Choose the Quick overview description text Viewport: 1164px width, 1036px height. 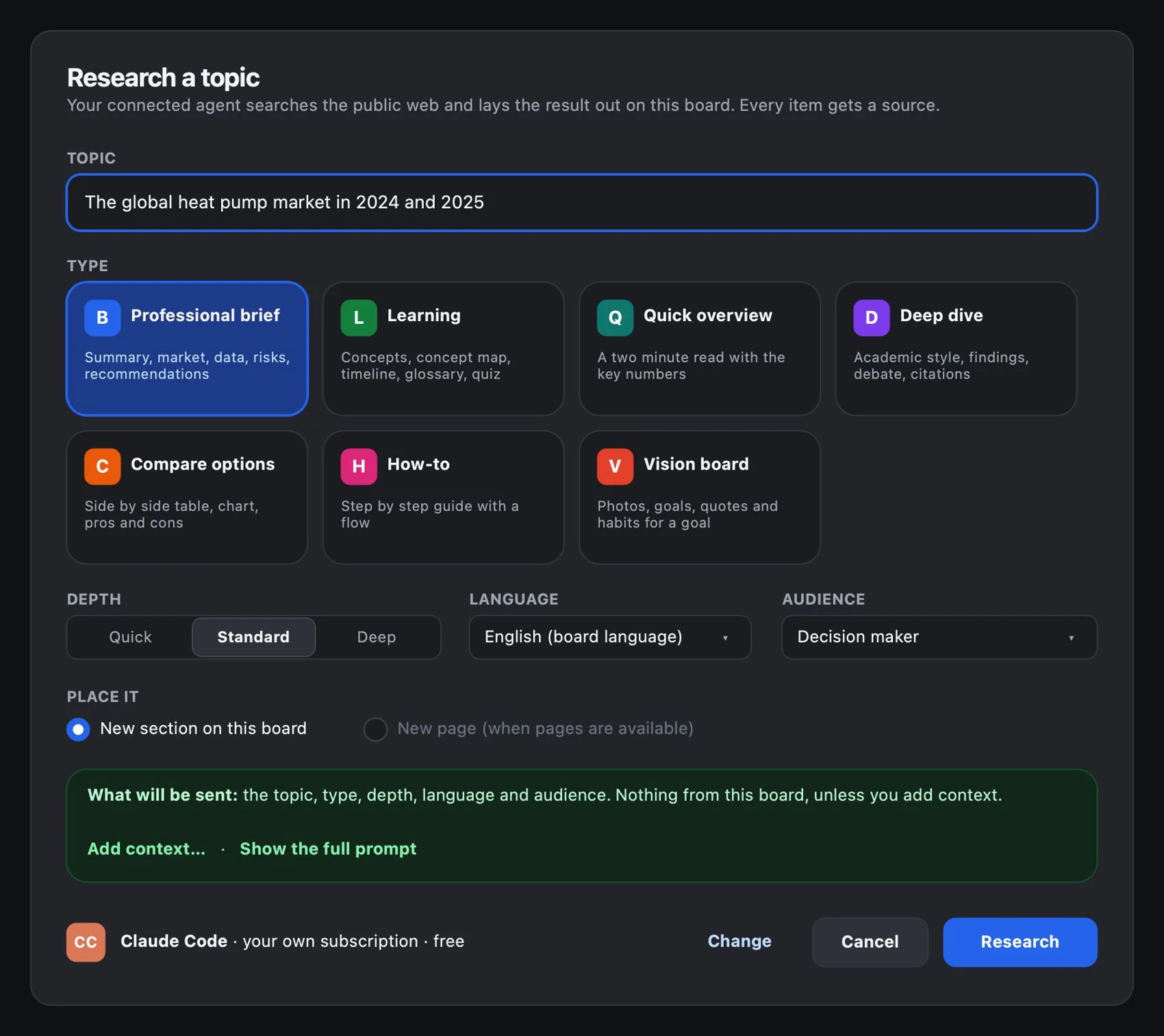691,366
